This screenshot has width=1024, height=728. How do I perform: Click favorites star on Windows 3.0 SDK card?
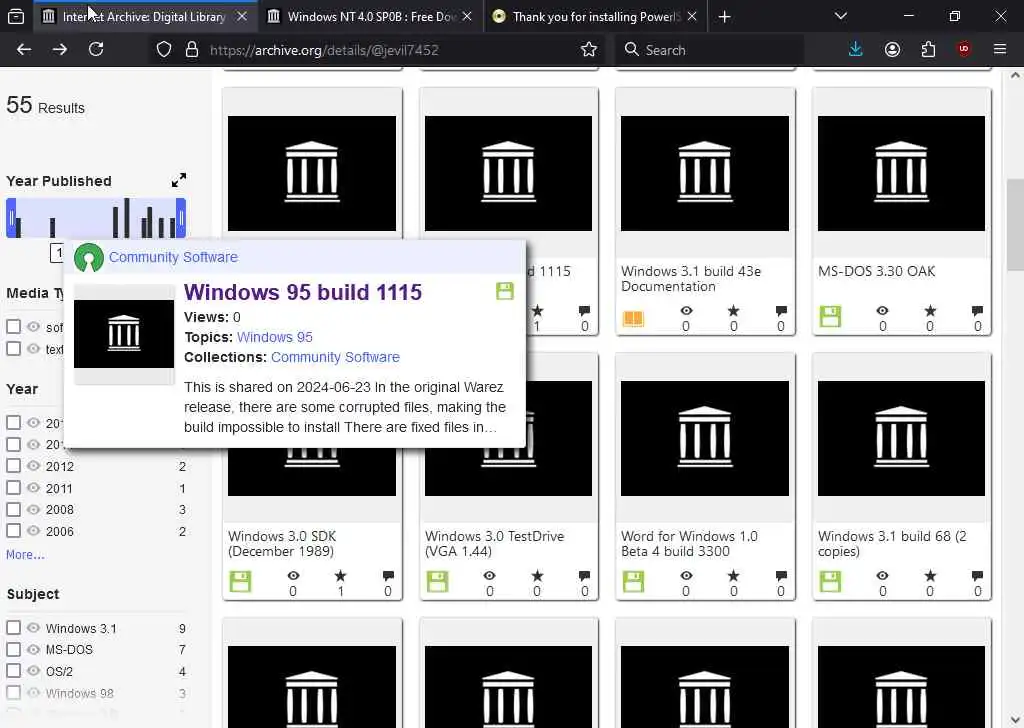coord(340,576)
